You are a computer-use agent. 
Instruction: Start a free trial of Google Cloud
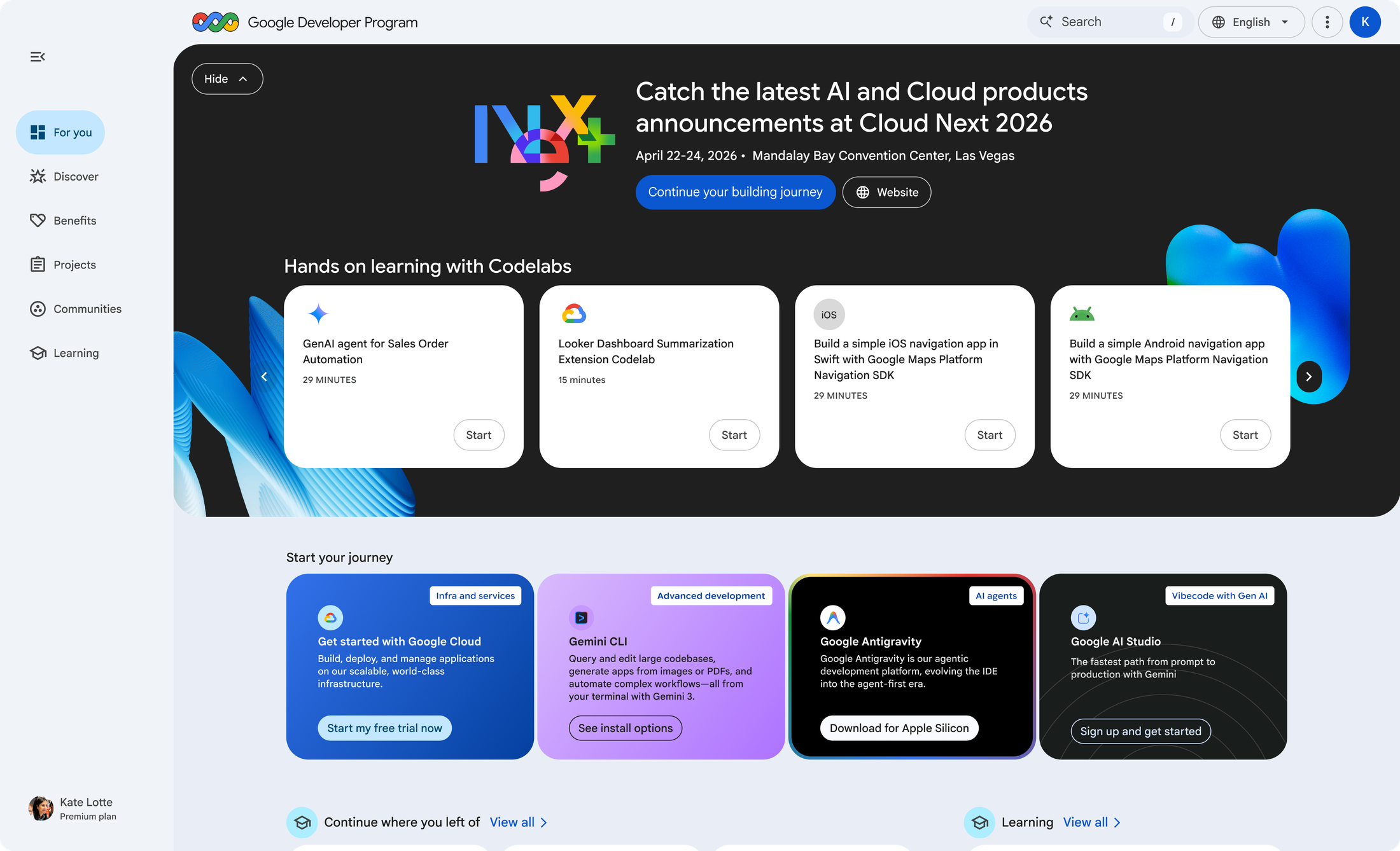384,728
